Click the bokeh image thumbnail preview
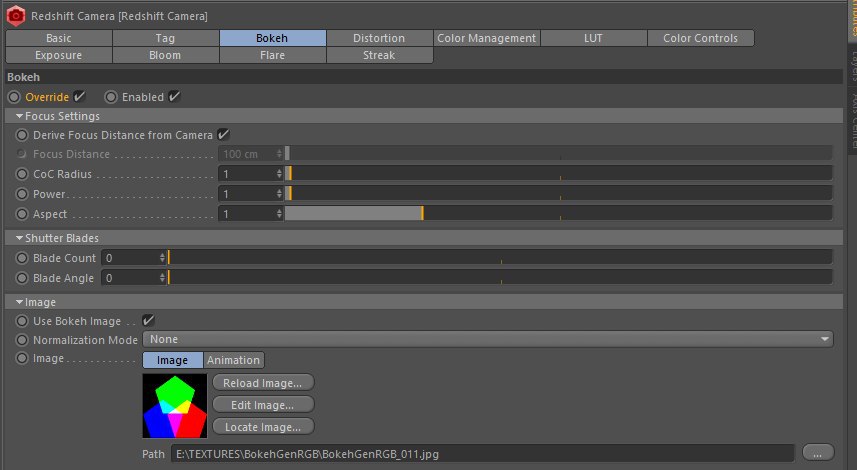857x470 pixels. 175,406
